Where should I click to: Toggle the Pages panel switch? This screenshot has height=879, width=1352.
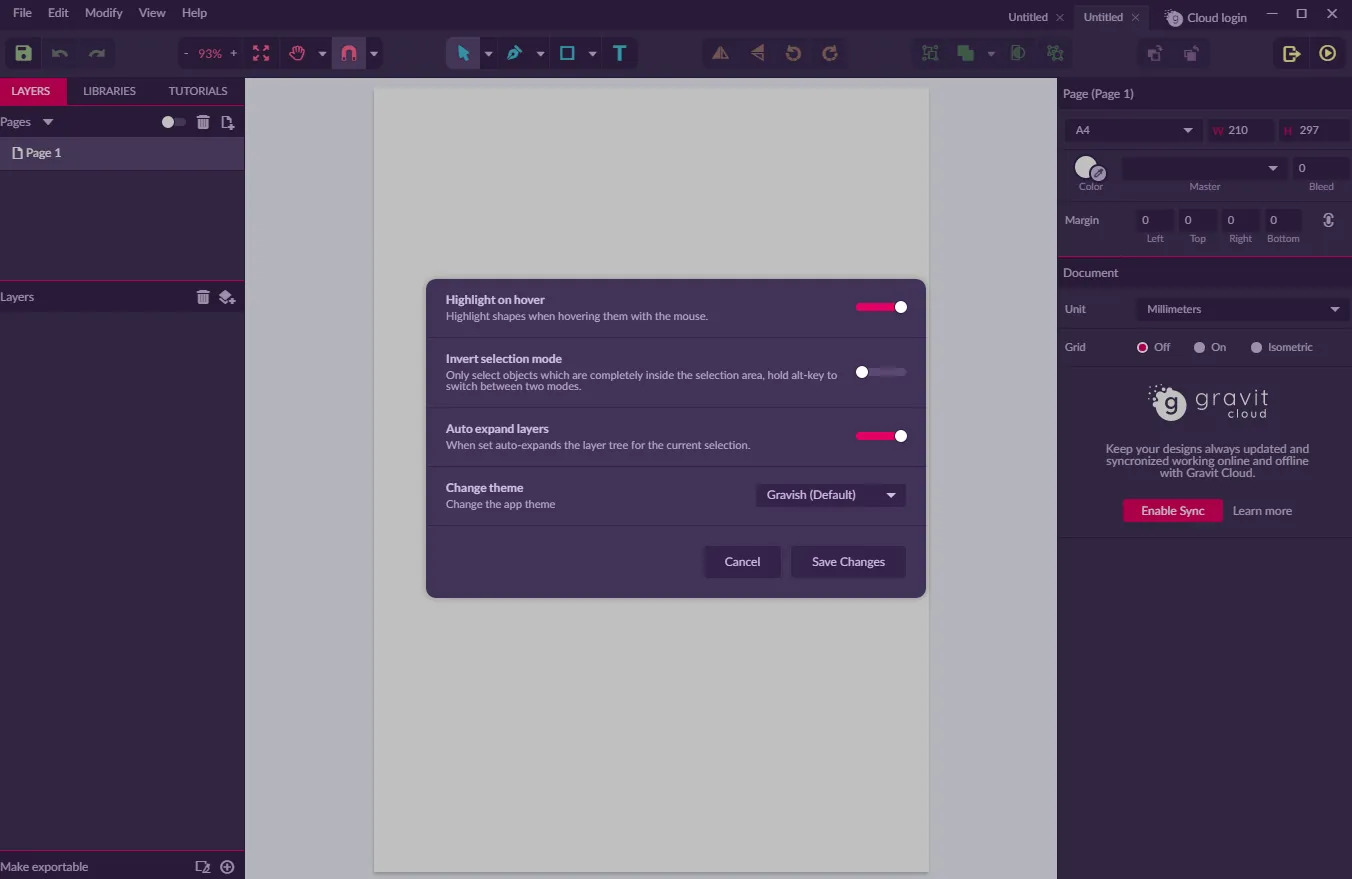(x=174, y=122)
